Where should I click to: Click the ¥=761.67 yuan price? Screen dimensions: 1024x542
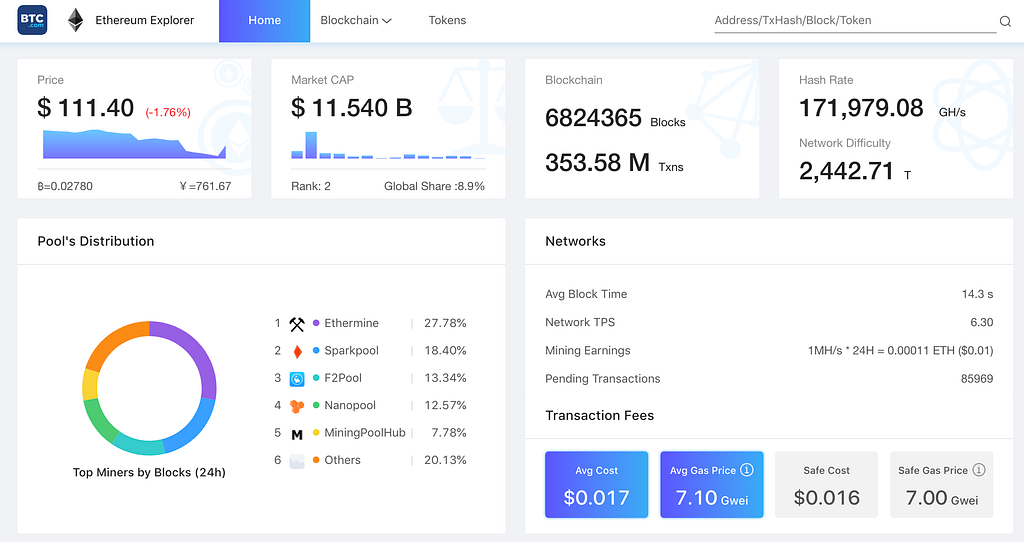point(205,186)
